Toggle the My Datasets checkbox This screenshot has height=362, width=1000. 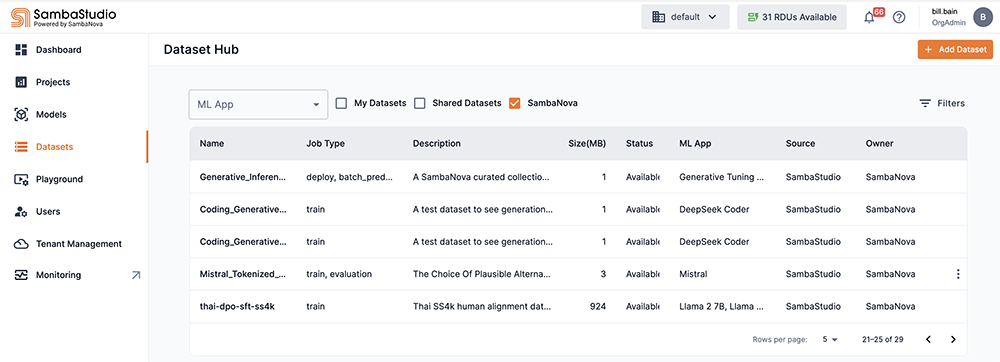pos(341,103)
